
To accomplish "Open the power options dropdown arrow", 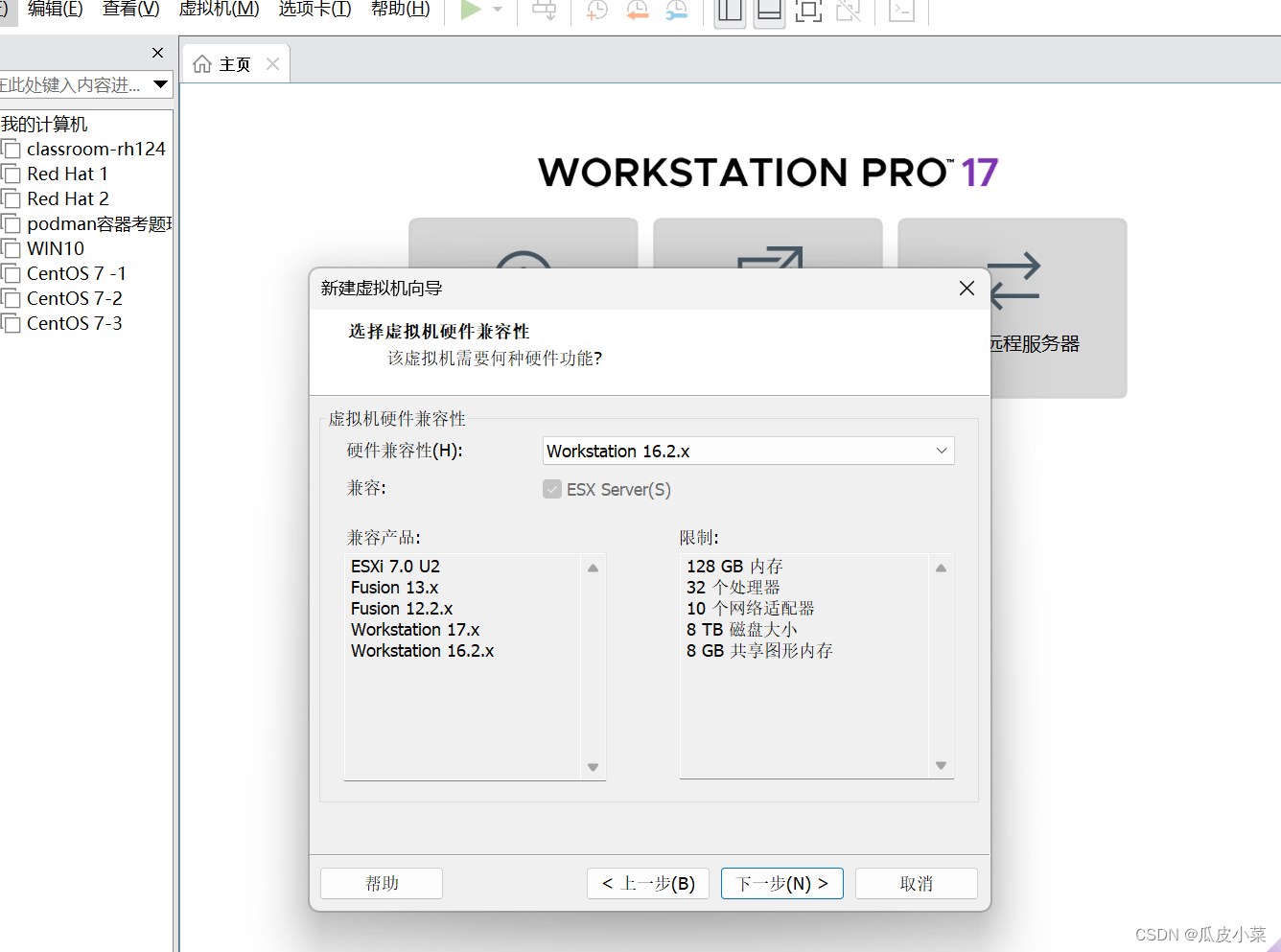I will [x=498, y=10].
